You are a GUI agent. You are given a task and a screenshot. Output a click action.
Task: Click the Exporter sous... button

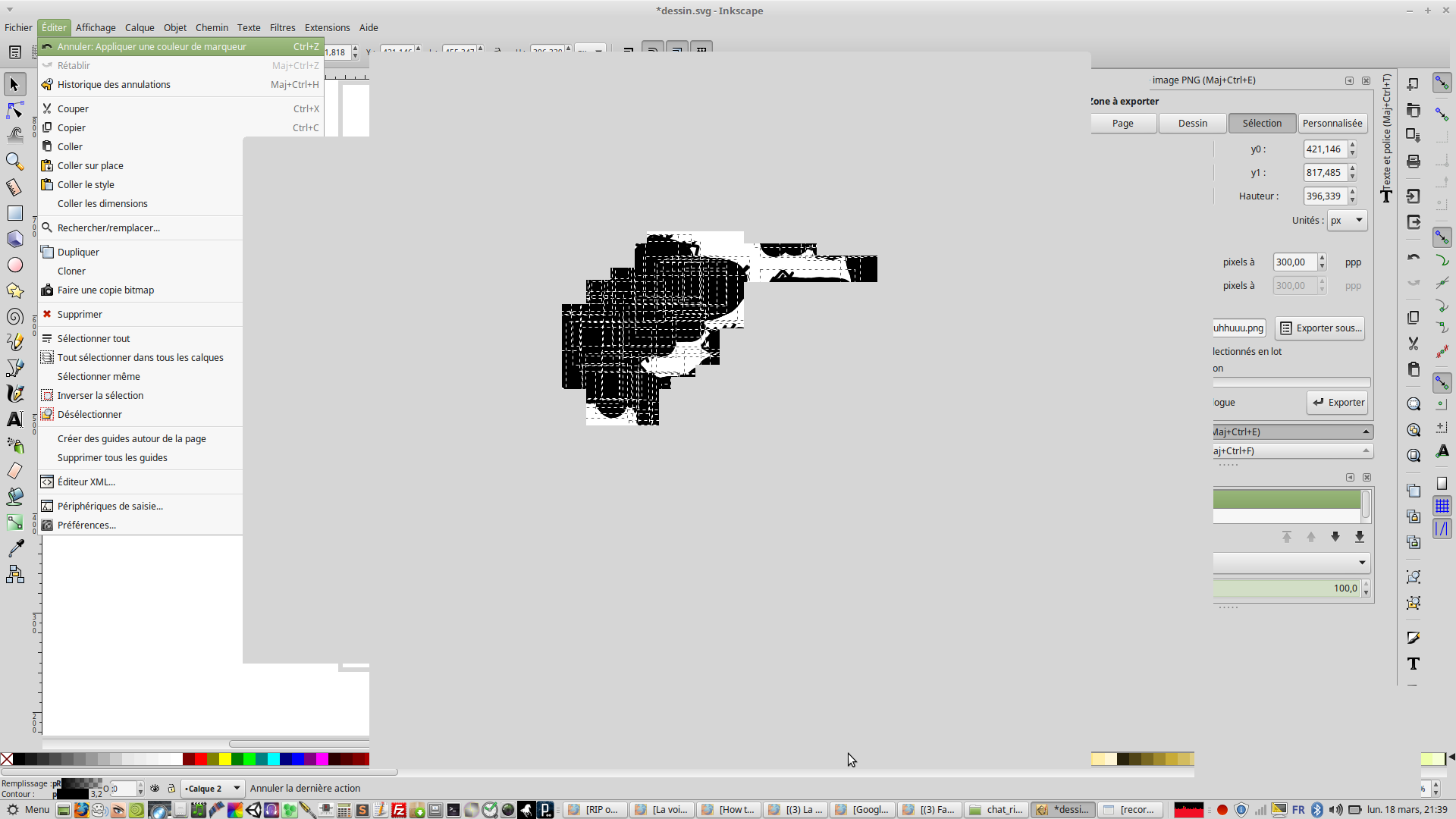point(1320,328)
